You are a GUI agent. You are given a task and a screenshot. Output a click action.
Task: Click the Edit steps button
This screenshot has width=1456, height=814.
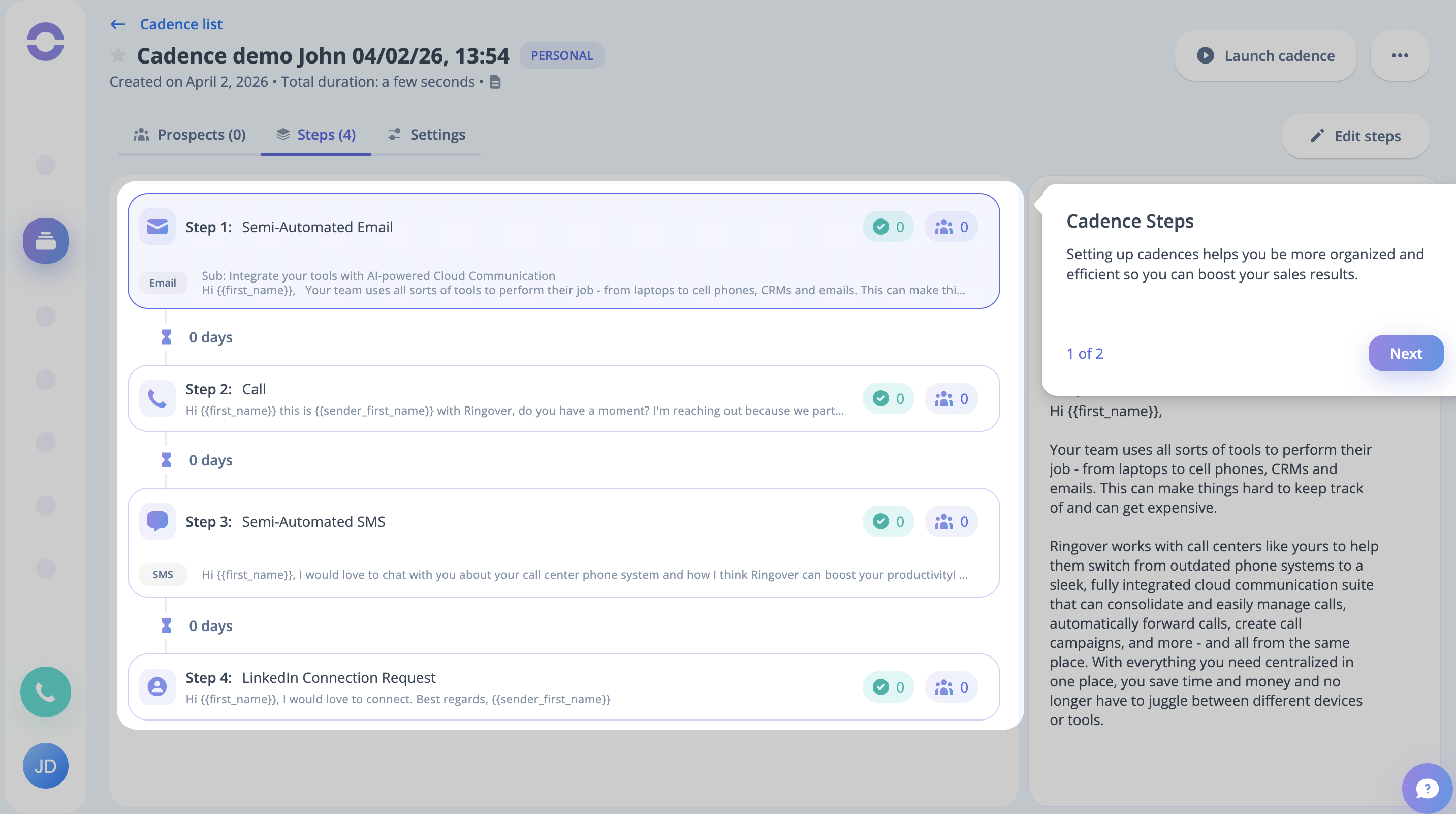point(1355,136)
